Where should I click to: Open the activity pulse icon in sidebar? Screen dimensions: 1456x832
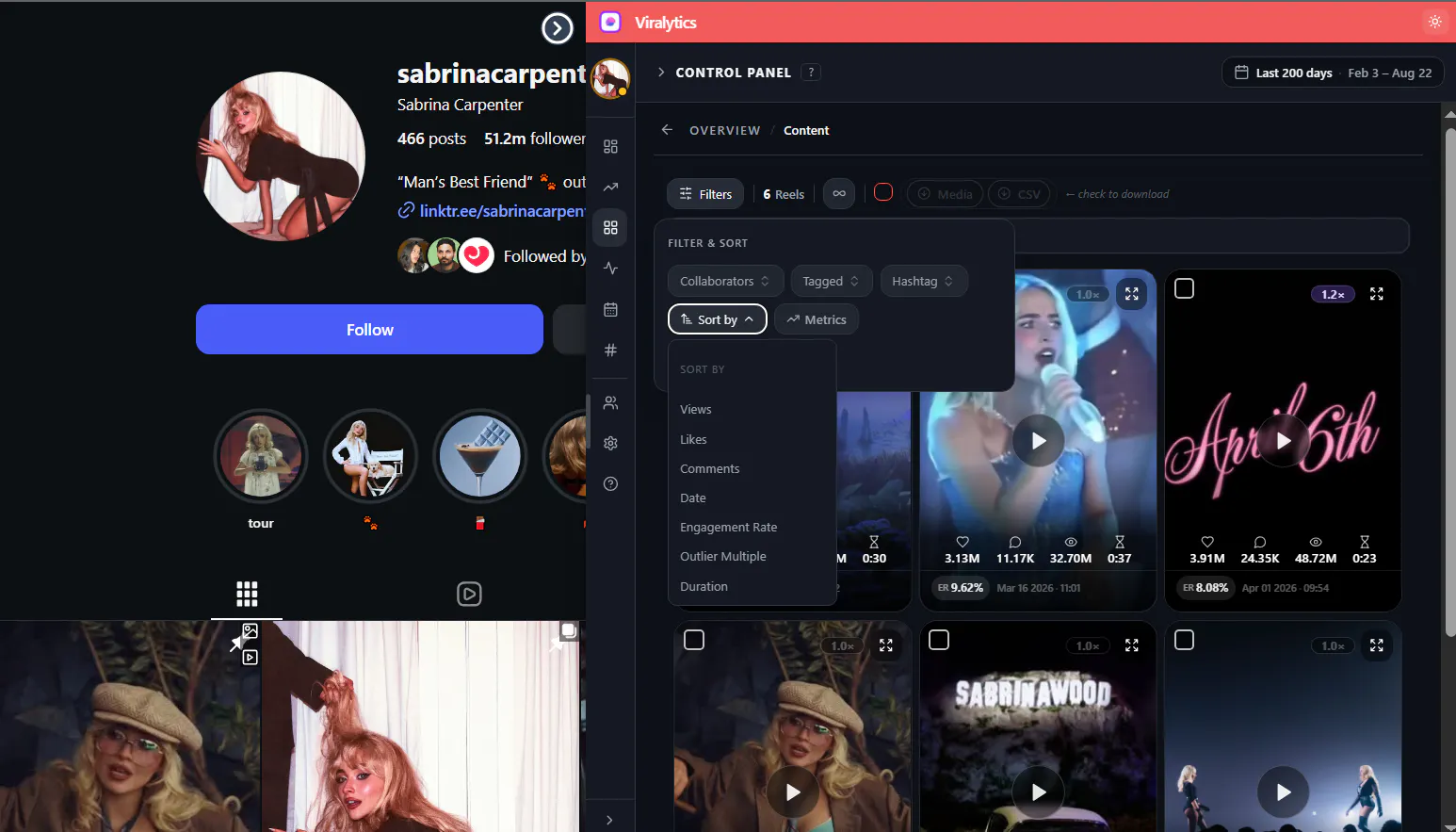click(x=610, y=268)
